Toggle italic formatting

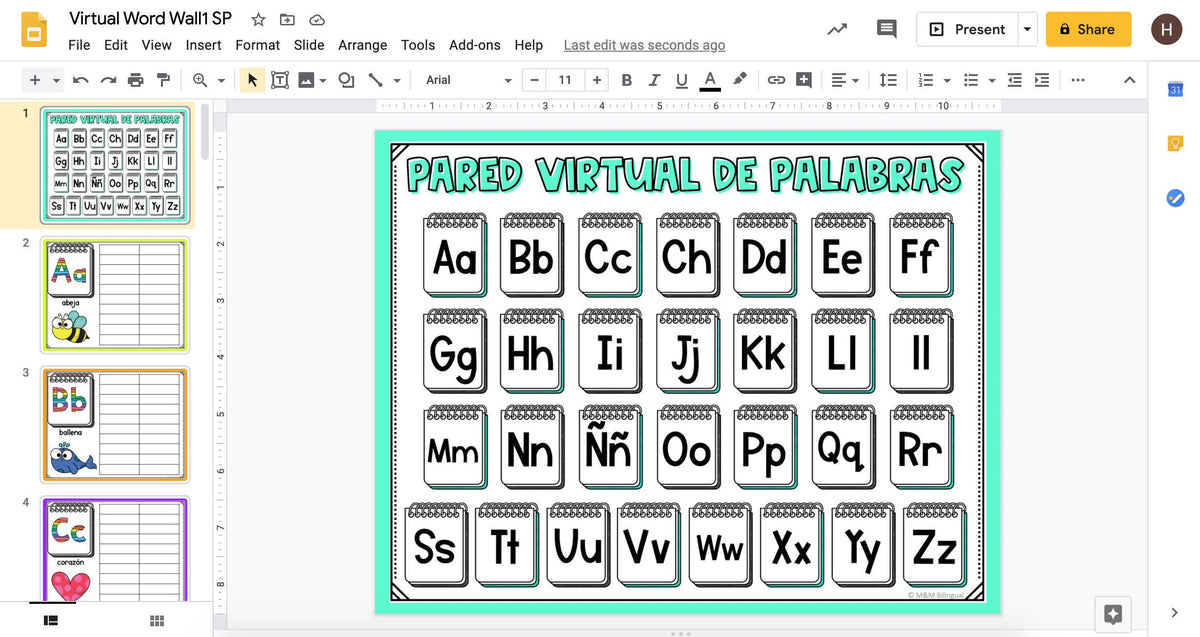[655, 80]
